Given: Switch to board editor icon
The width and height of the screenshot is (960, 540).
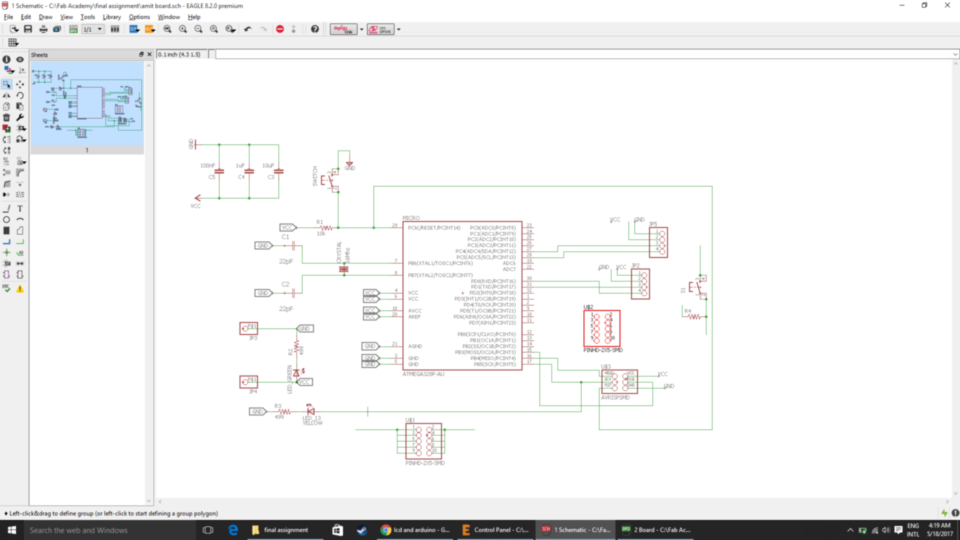Looking at the screenshot, I should point(73,29).
